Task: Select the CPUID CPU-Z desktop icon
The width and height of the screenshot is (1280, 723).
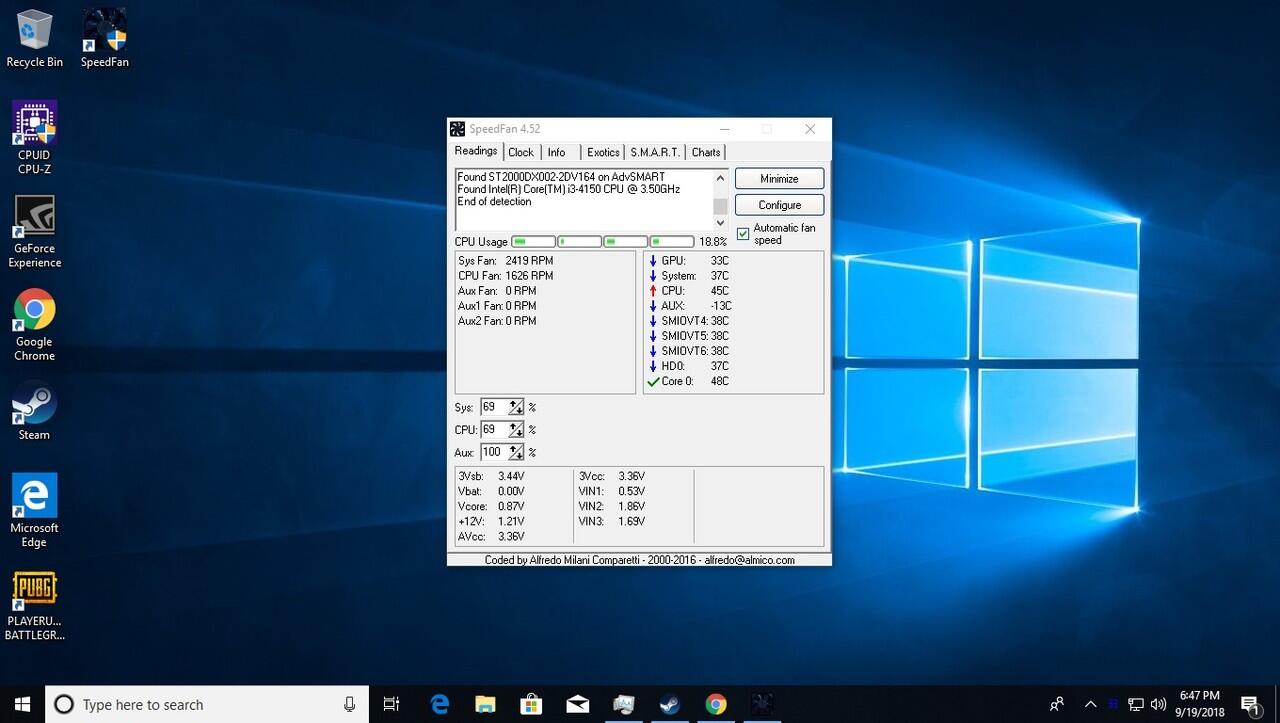Action: coord(34,138)
